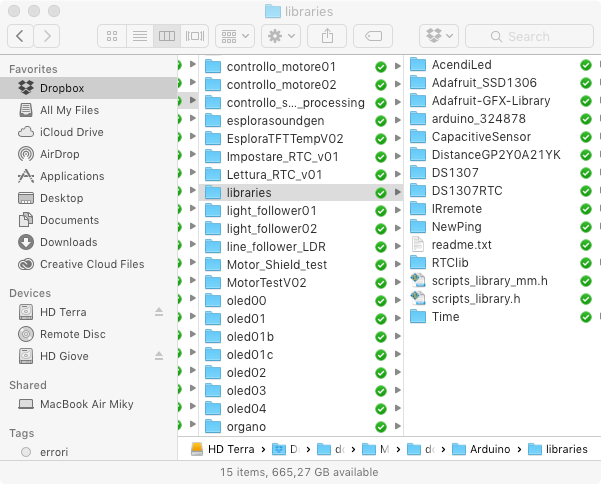Click the Share toolbar button
Image resolution: width=601 pixels, height=484 pixels.
tap(326, 36)
